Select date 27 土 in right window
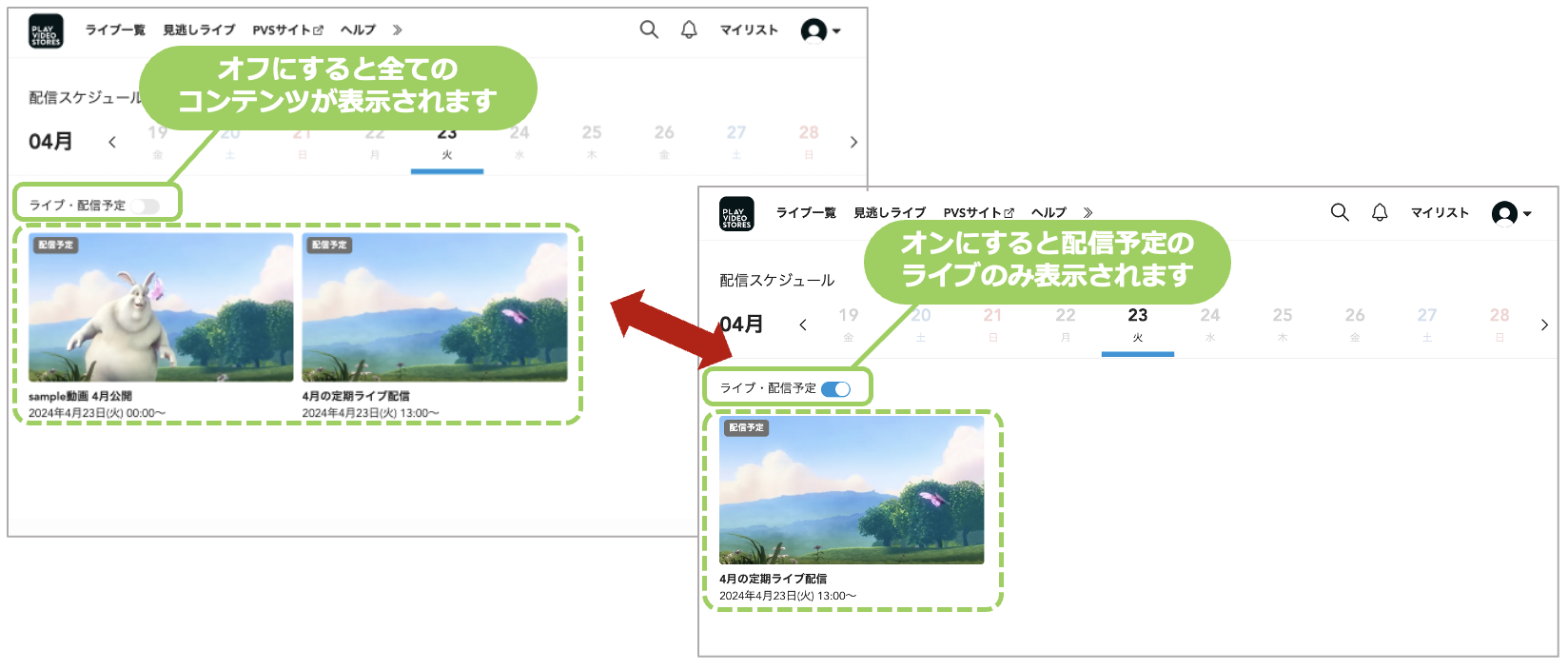Image resolution: width=1568 pixels, height=670 pixels. pyautogui.click(x=1427, y=325)
